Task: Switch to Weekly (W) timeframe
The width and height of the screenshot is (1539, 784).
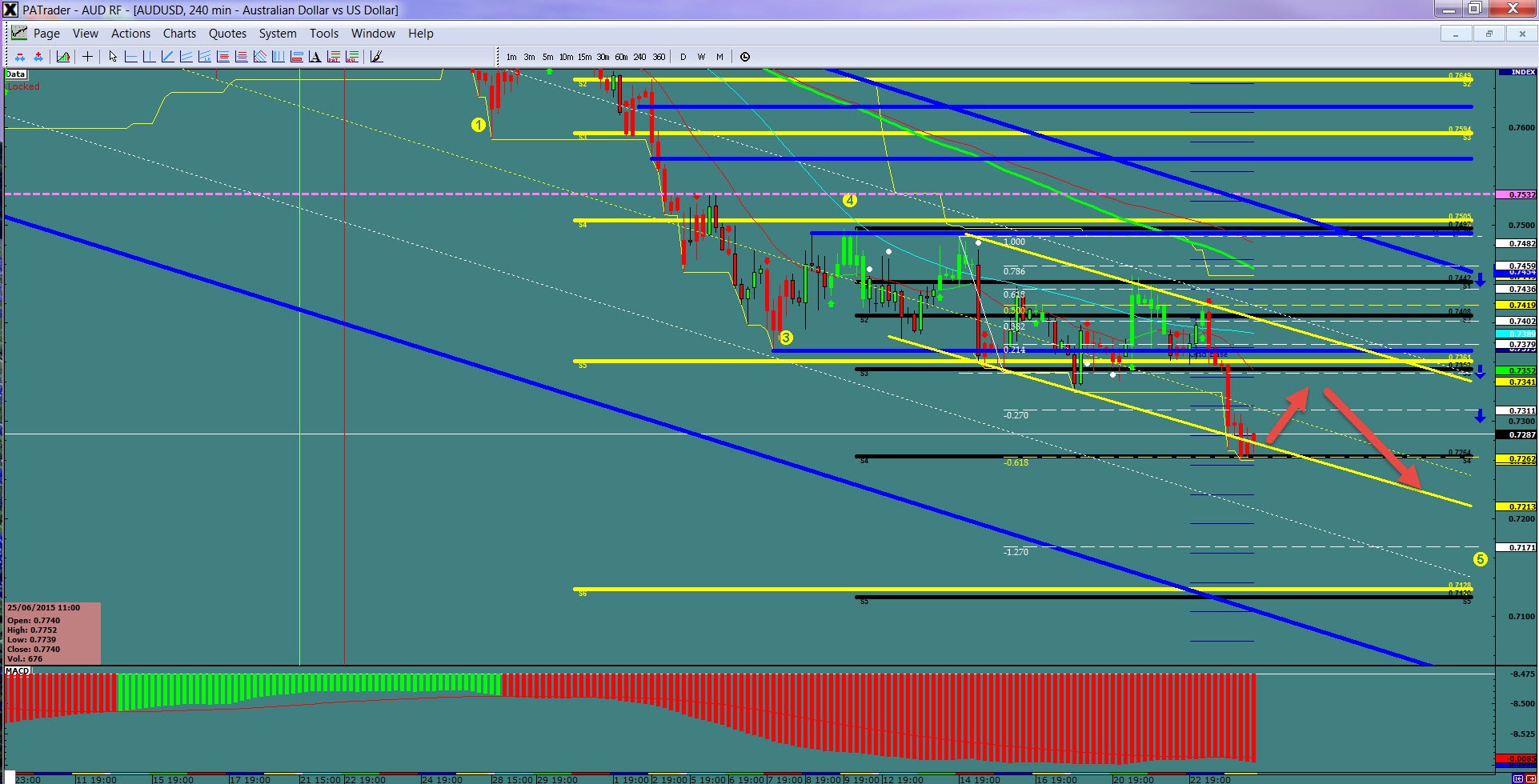Action: point(701,57)
